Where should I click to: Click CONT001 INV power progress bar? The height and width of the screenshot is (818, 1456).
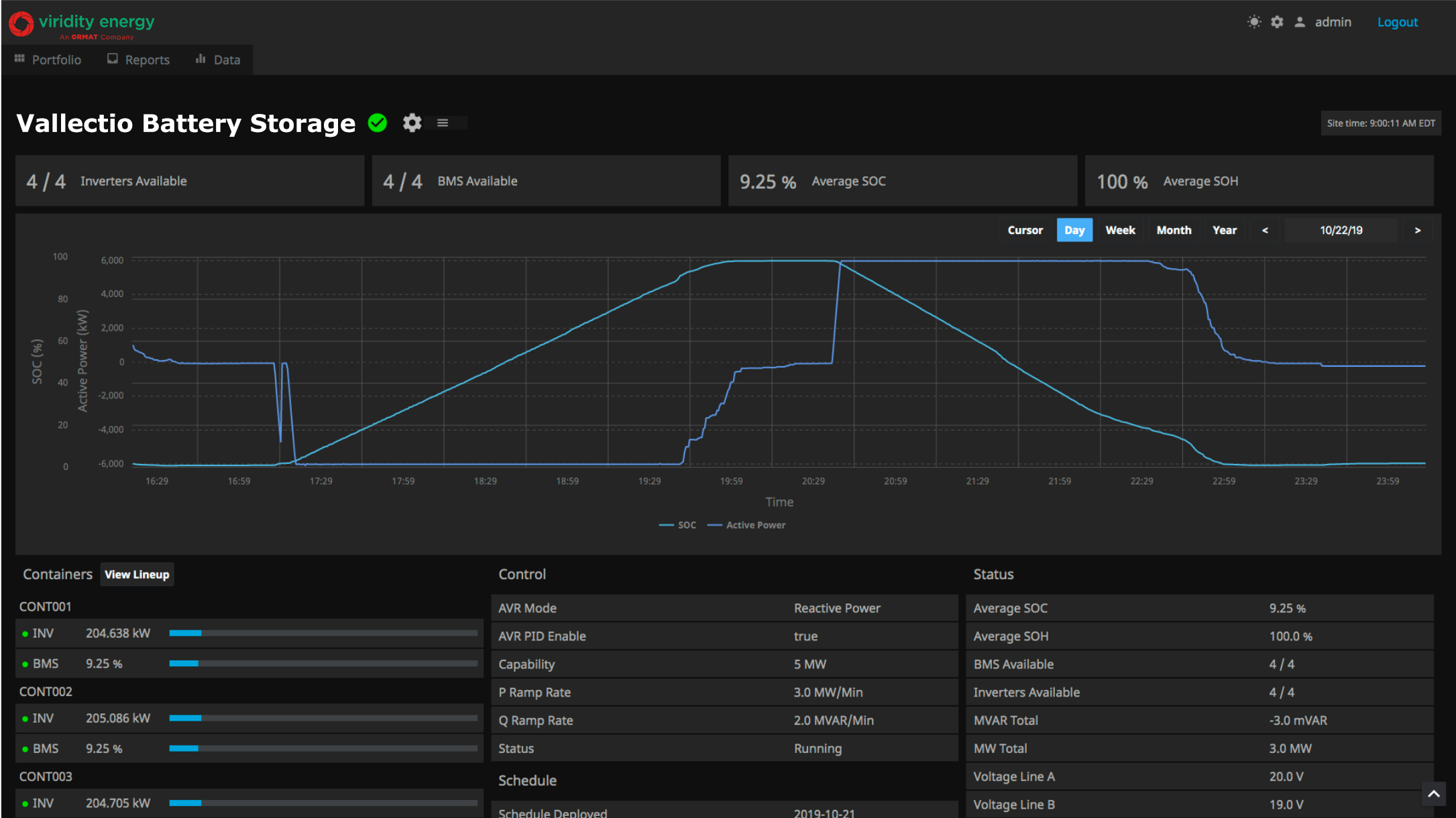pos(323,633)
